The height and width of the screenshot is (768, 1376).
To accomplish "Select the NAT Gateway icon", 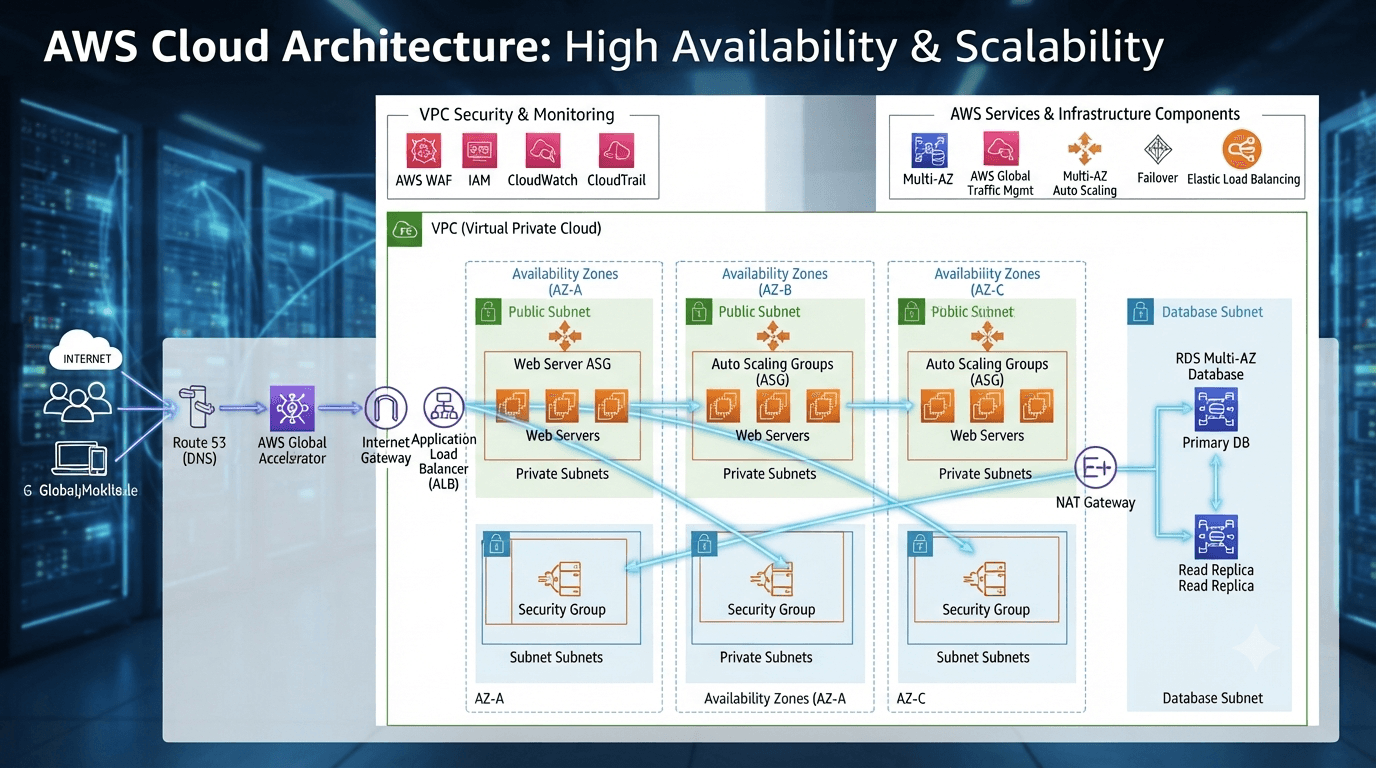I will (x=1095, y=469).
